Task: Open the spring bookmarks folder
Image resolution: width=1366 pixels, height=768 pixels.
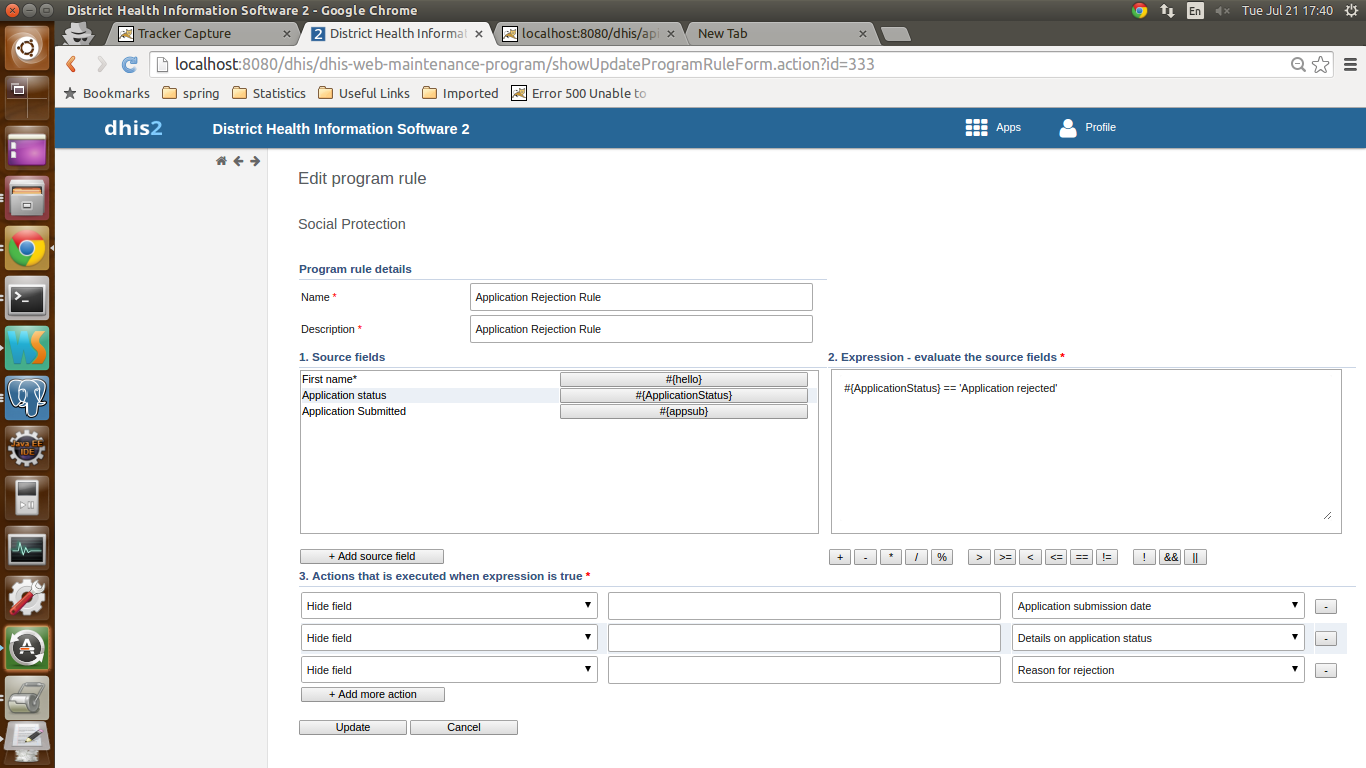Action: coord(190,93)
